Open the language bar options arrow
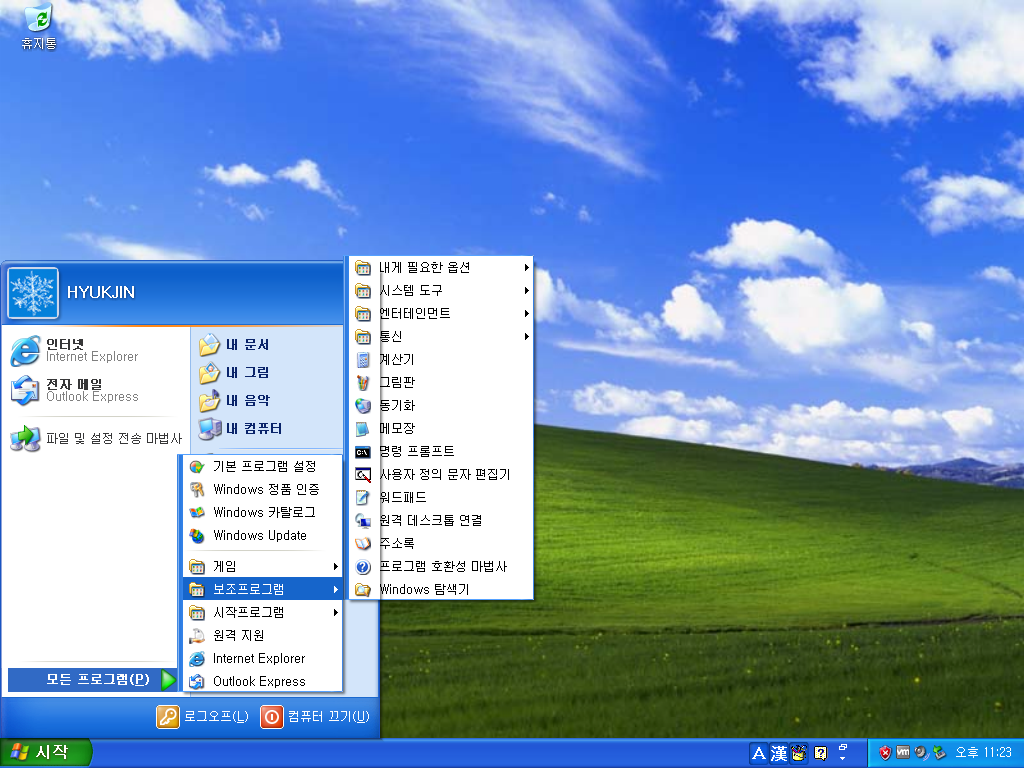The width and height of the screenshot is (1024, 768). [x=842, y=758]
